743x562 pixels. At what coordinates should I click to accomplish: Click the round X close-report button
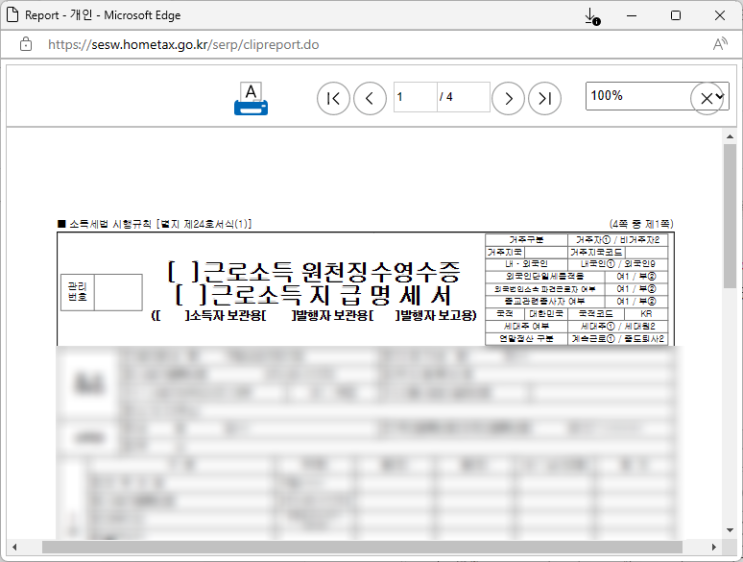[x=707, y=99]
